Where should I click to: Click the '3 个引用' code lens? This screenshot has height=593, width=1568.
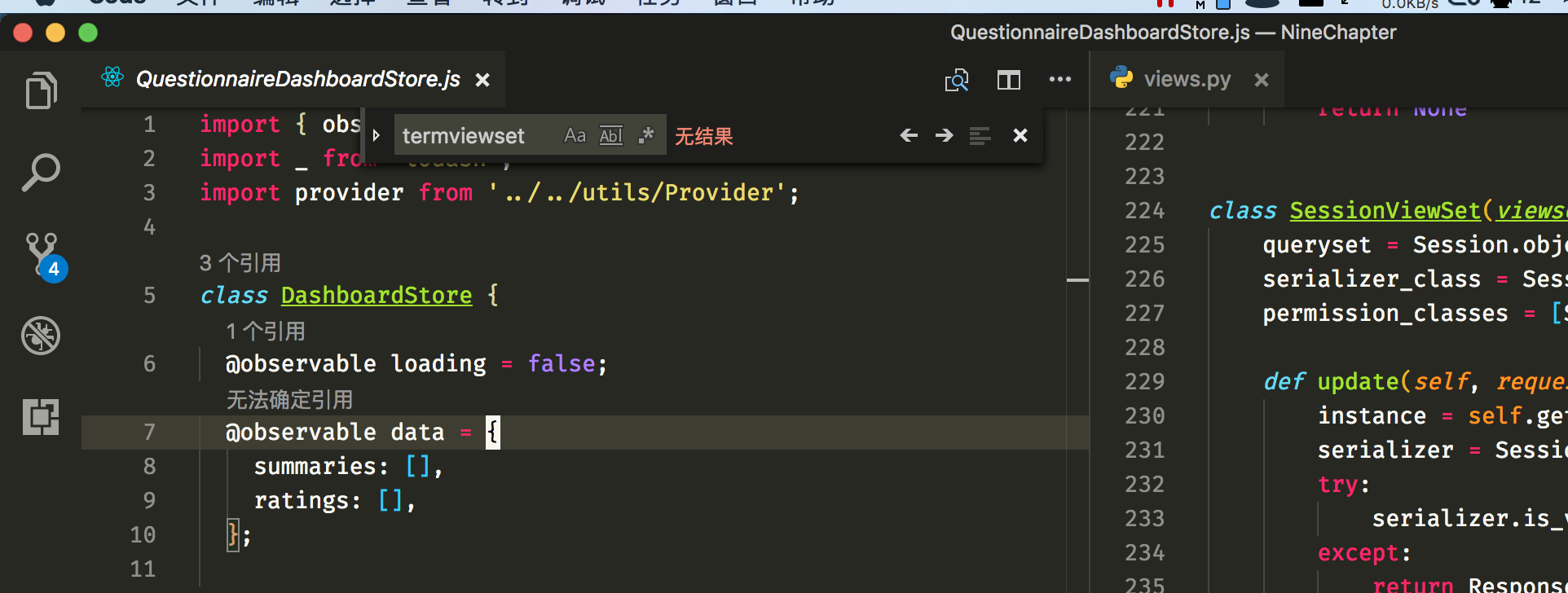240,262
